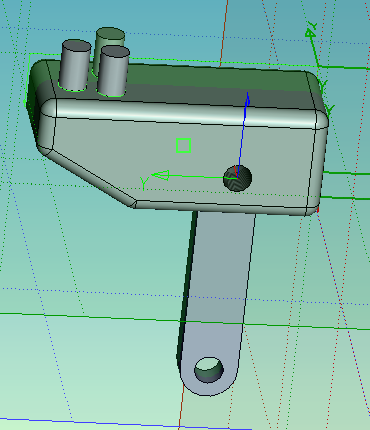
Task: Click the Y axis arrowhead at top right
Action: (310, 33)
